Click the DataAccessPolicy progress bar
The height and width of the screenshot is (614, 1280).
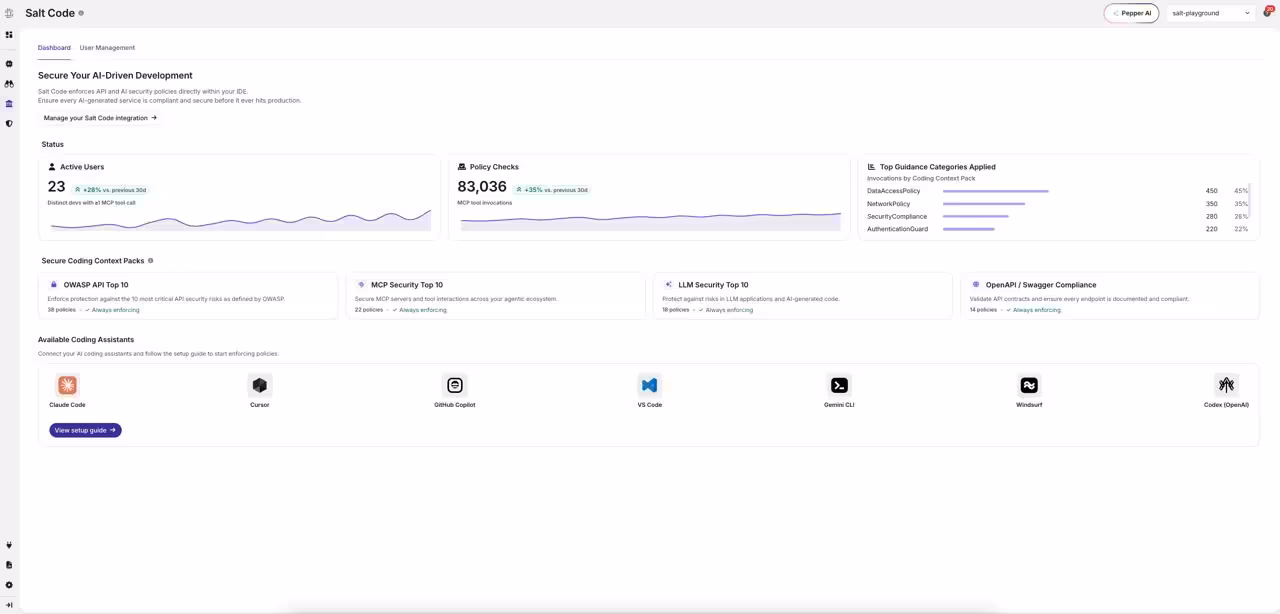point(996,191)
